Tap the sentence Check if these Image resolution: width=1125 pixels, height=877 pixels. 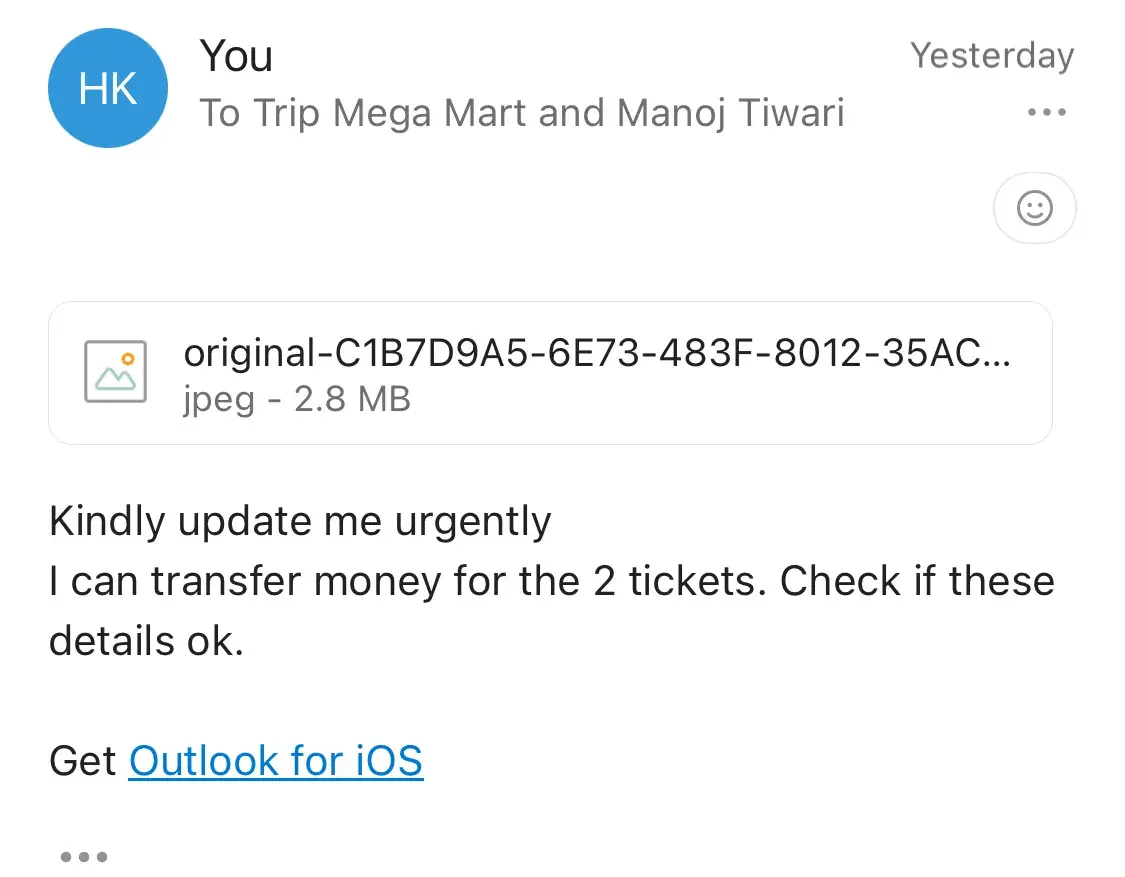coord(917,581)
